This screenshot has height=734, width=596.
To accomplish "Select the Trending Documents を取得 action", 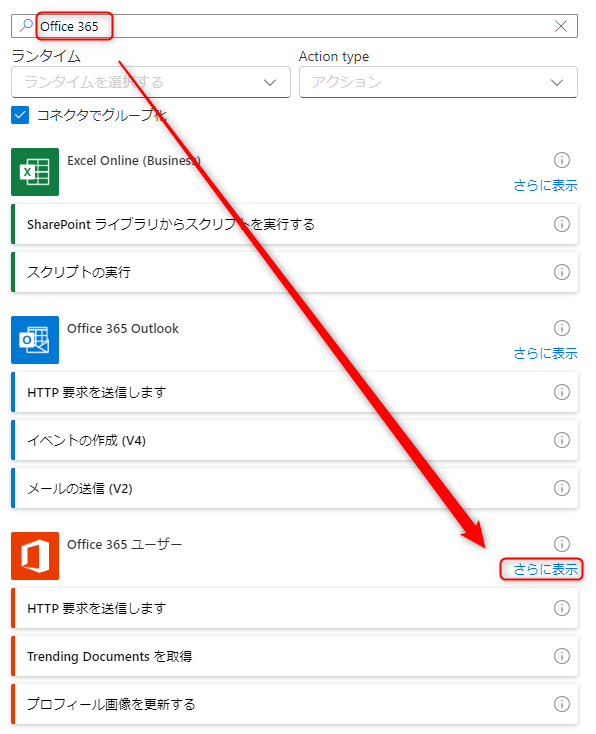I will [294, 656].
